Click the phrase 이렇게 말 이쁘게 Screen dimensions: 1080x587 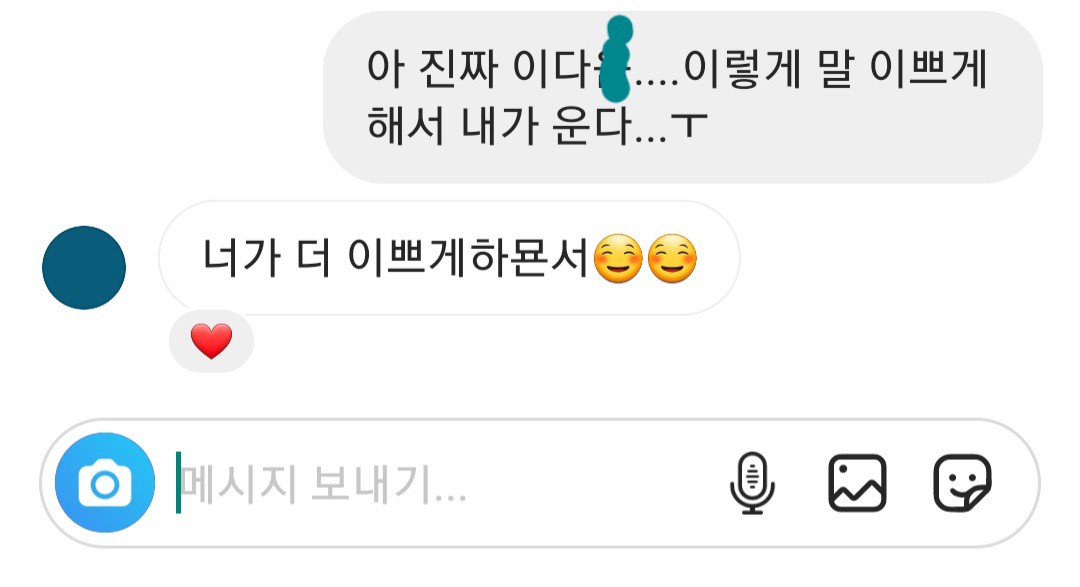[835, 68]
